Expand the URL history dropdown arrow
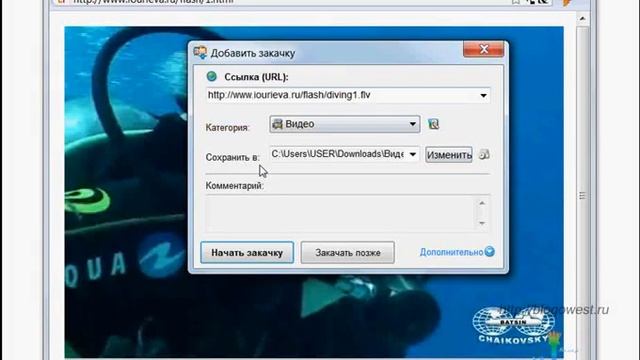The width and height of the screenshot is (640, 360). [x=483, y=96]
